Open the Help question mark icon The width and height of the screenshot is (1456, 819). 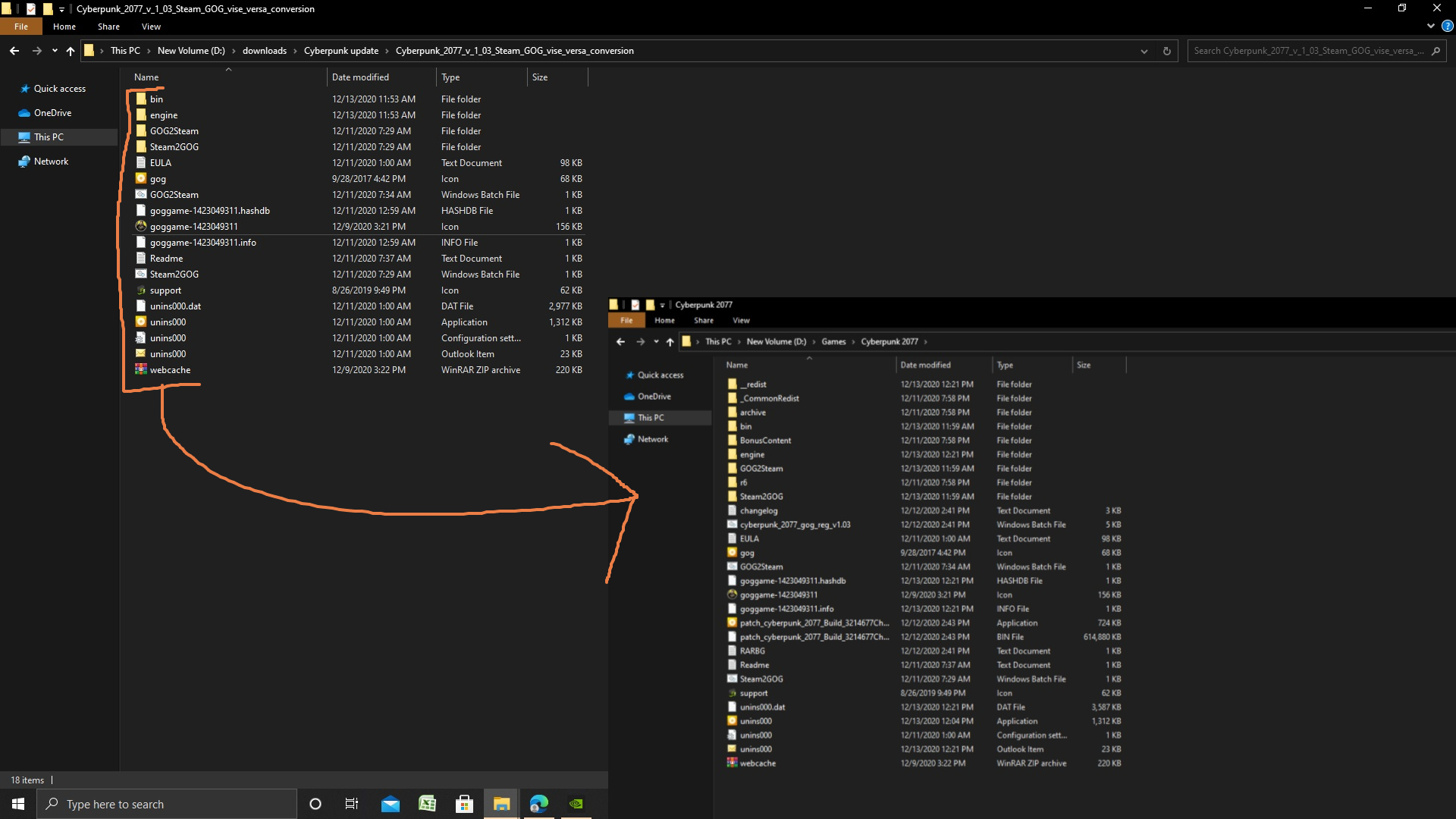click(1447, 26)
